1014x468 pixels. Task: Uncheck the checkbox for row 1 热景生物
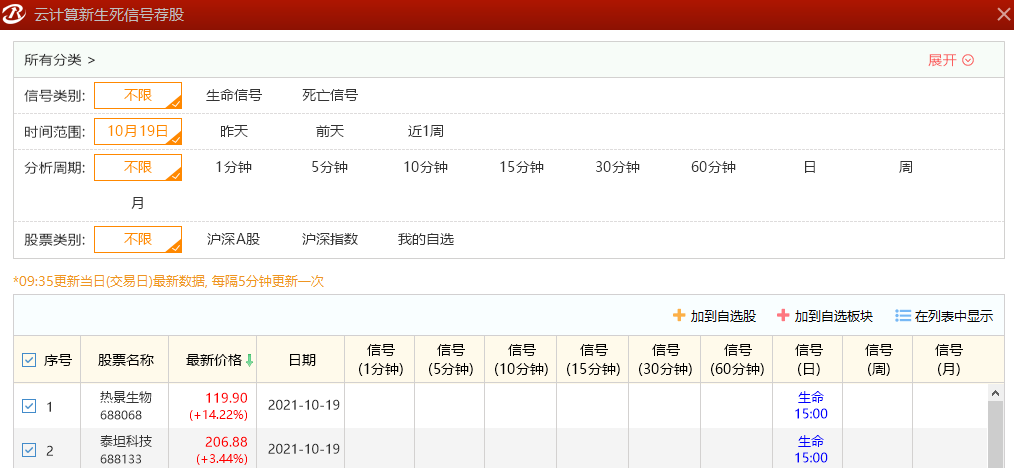(x=29, y=406)
